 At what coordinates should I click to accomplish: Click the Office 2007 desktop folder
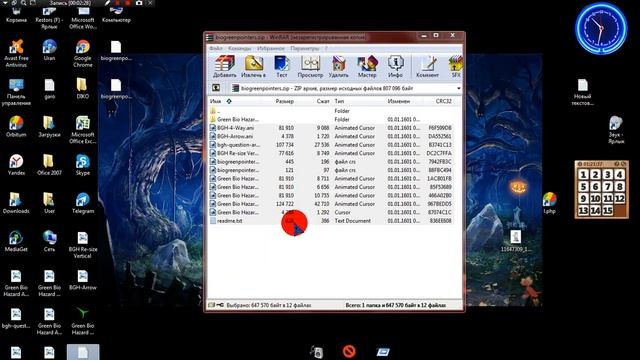click(x=49, y=165)
